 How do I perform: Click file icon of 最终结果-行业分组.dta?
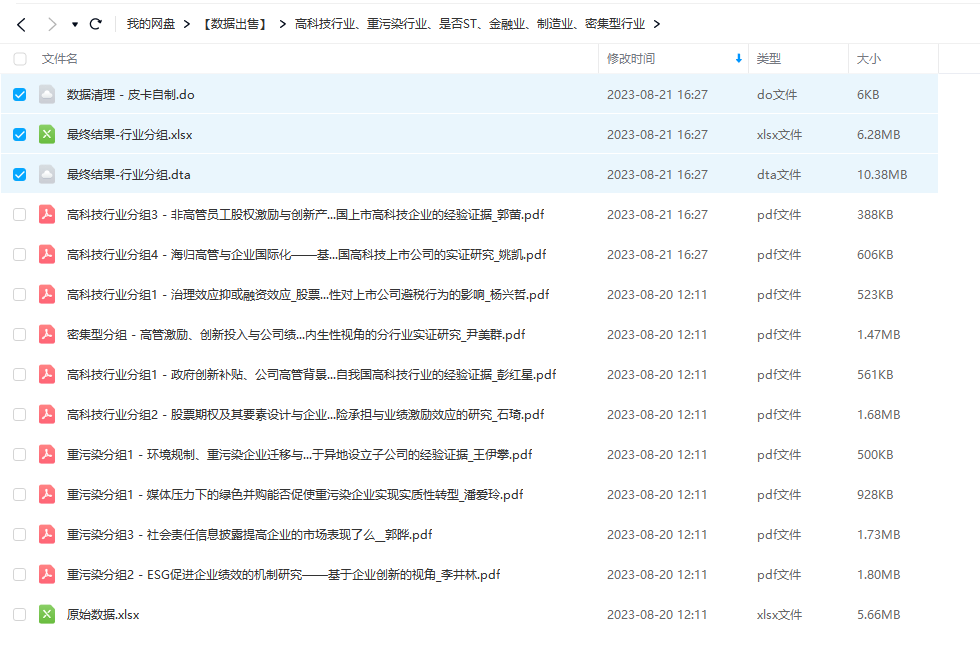click(47, 174)
